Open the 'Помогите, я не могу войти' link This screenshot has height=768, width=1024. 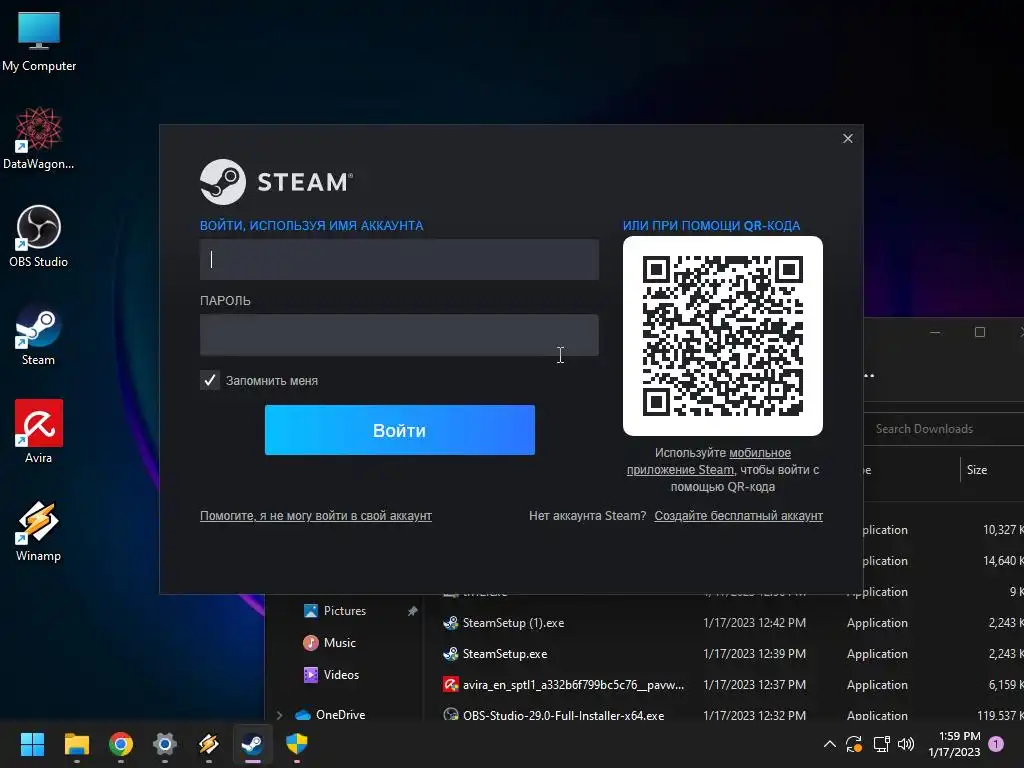click(x=315, y=515)
